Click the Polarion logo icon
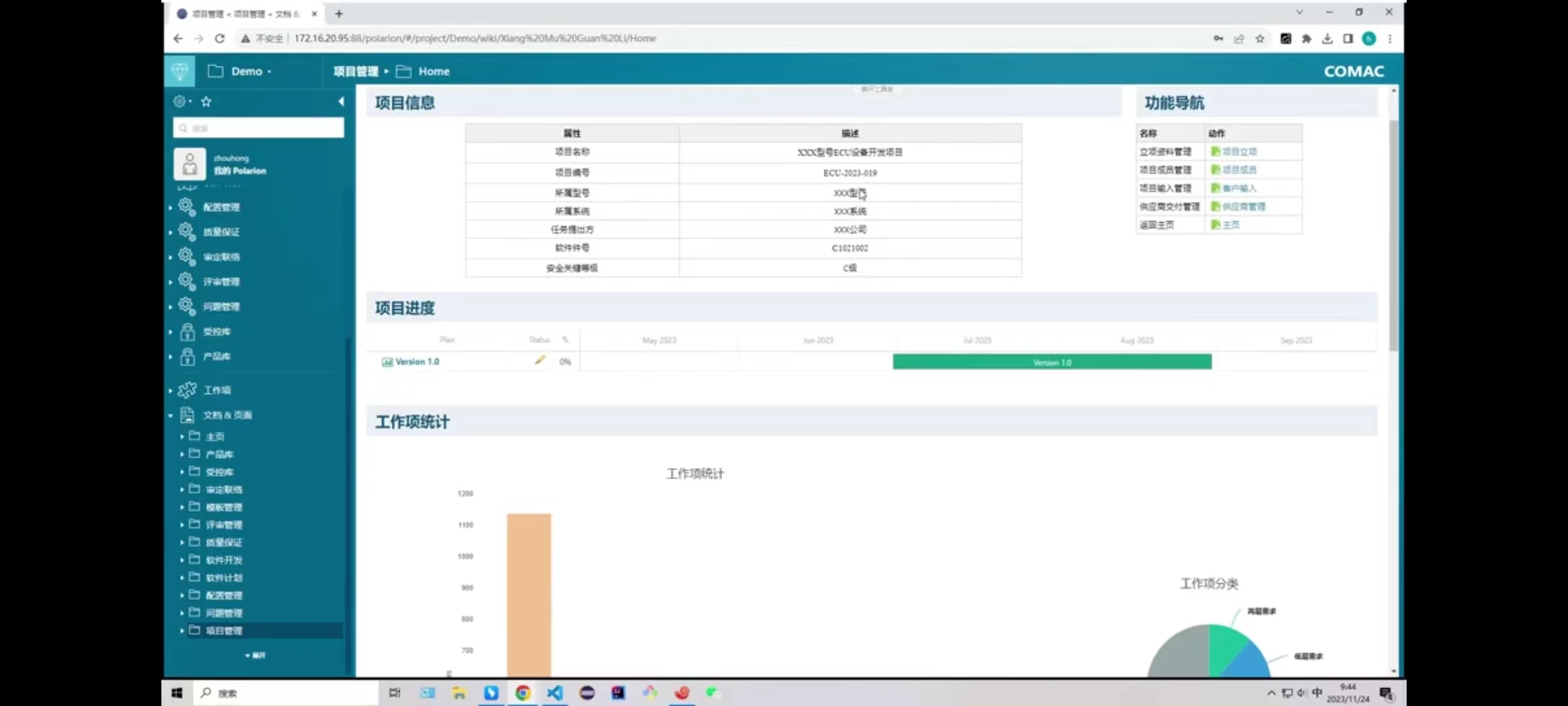The height and width of the screenshot is (706, 1568). point(180,71)
